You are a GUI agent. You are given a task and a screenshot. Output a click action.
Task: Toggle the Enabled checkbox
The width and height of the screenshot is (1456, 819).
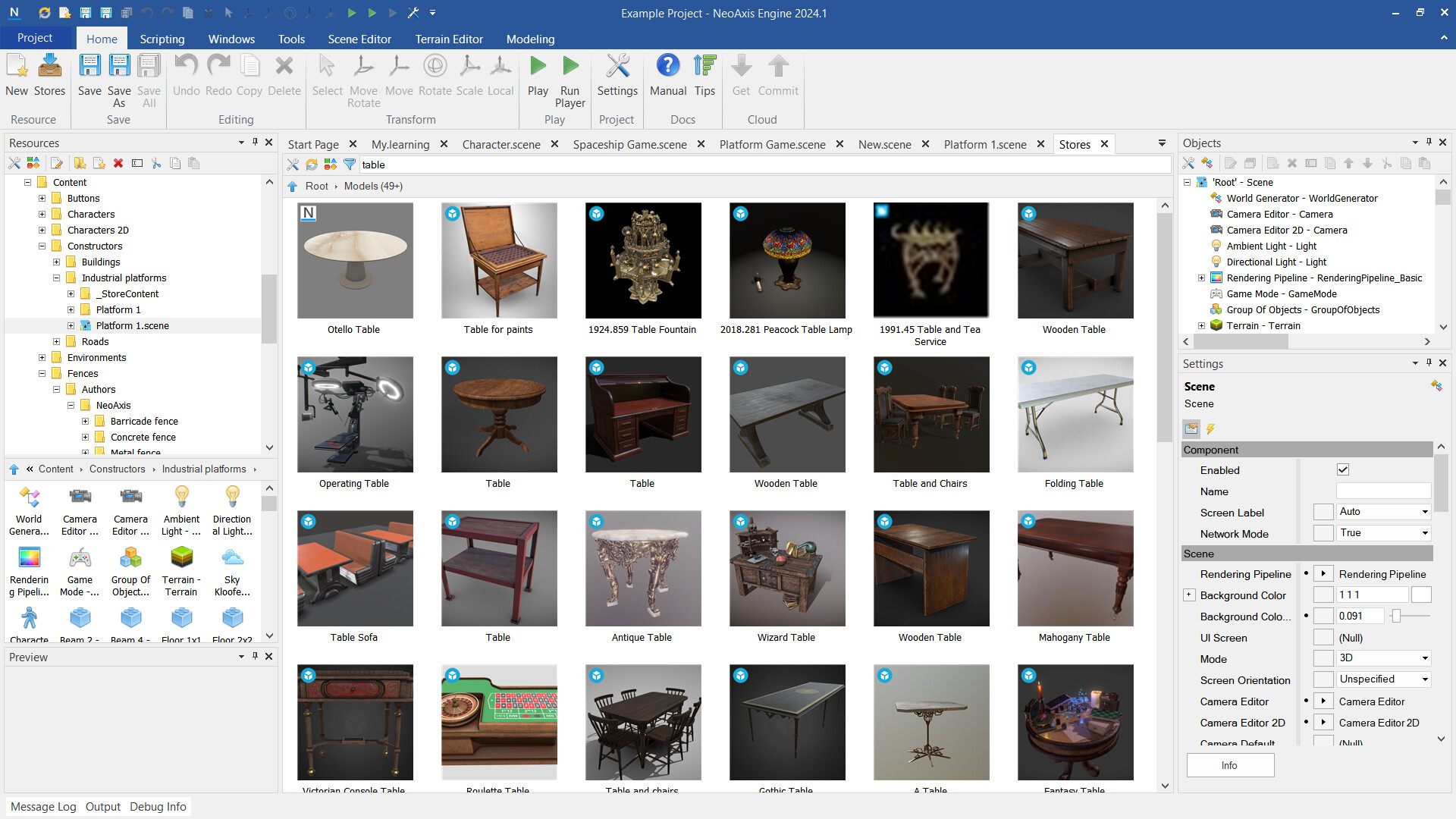pos(1343,470)
